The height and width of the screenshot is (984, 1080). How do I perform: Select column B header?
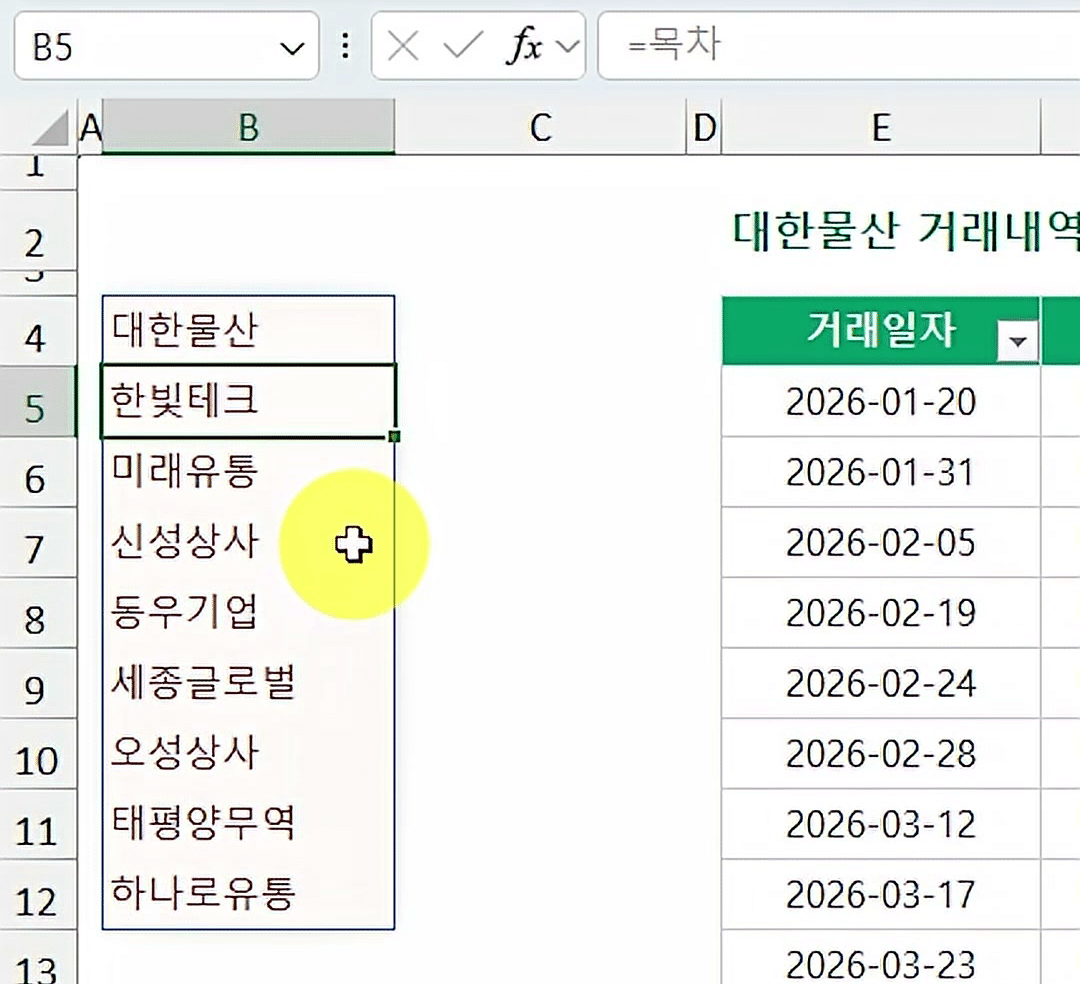[249, 127]
